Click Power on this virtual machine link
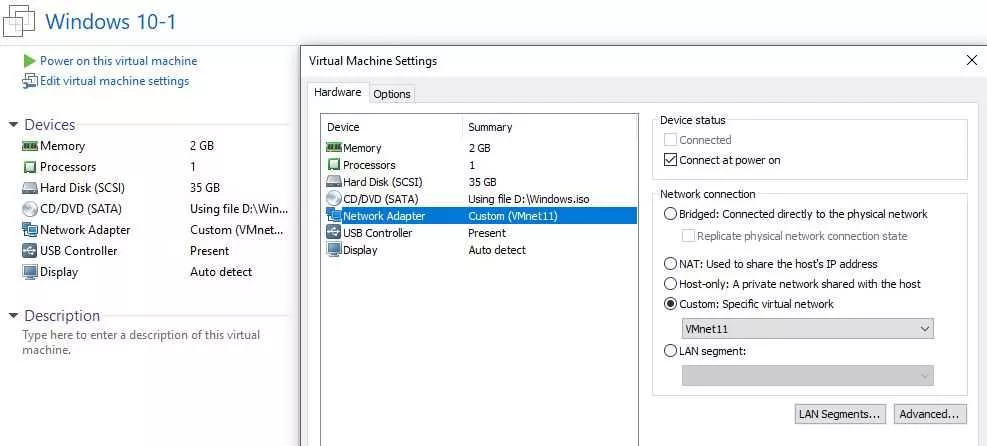 click(118, 61)
